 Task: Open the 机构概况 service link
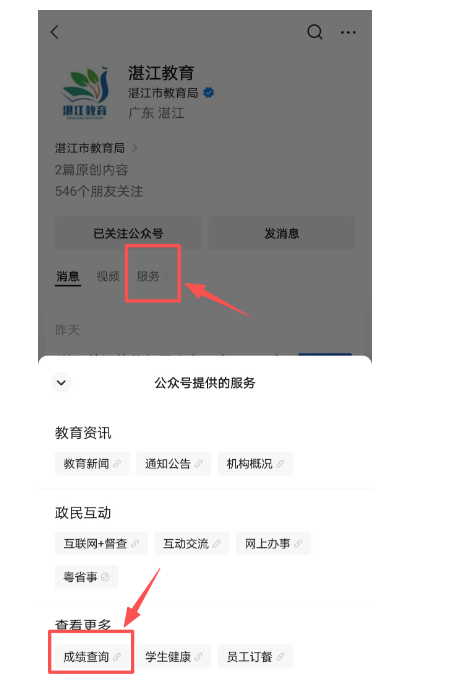(255, 463)
